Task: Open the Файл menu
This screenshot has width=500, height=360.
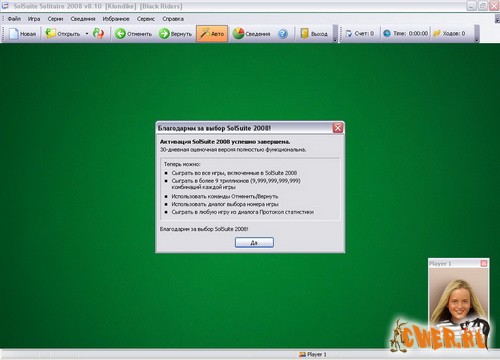Action: click(14, 19)
